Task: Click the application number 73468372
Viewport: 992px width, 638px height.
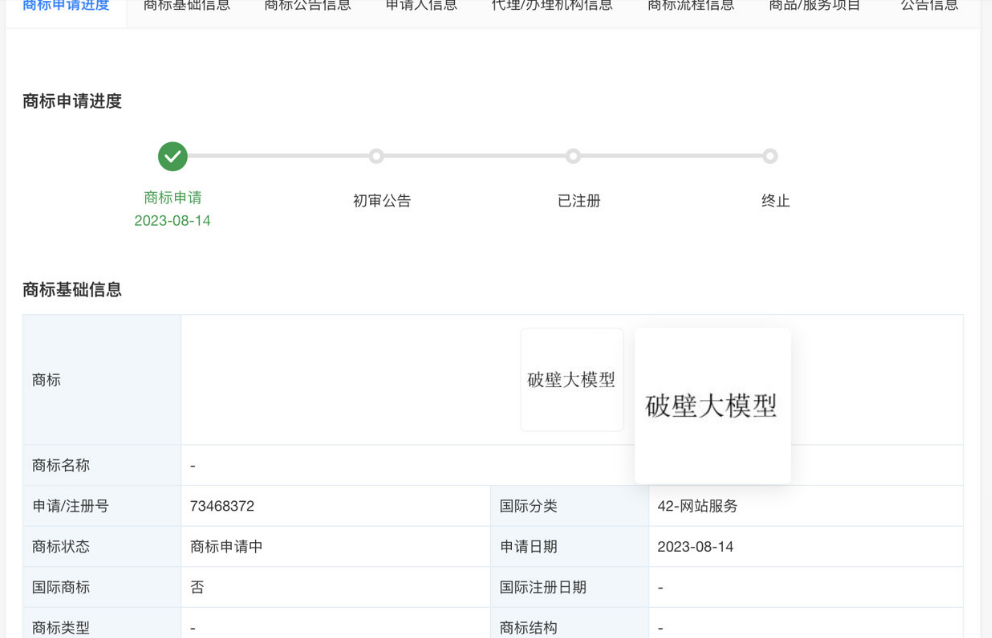Action: point(222,506)
